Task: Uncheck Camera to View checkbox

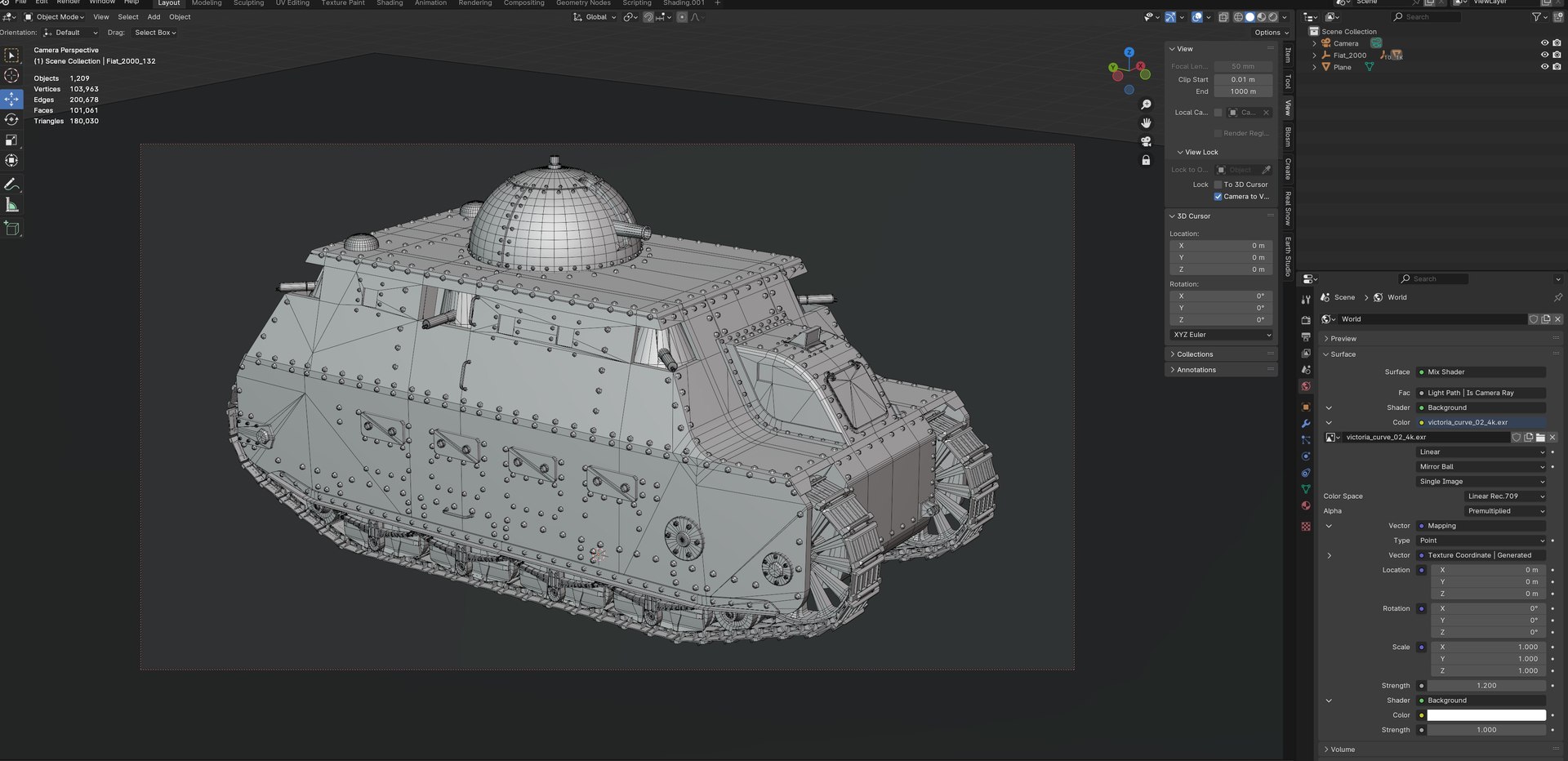Action: click(1218, 197)
